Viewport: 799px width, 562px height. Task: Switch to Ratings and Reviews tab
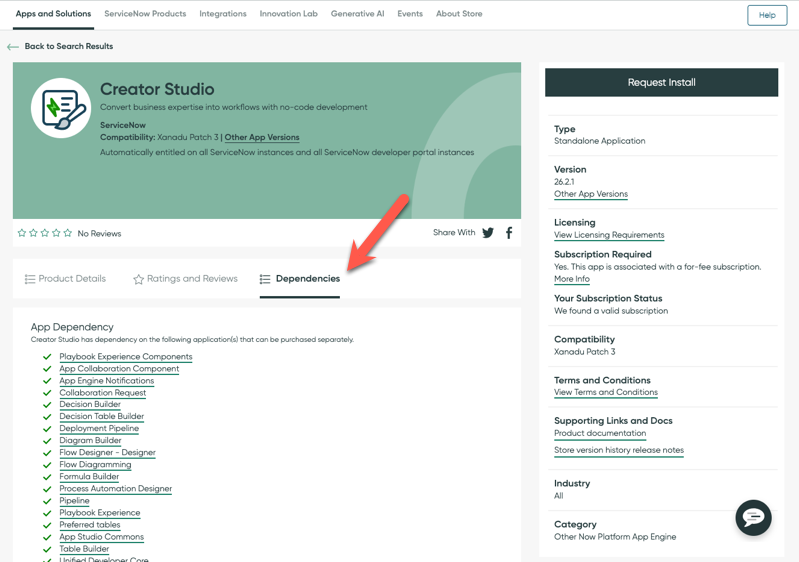coord(185,279)
